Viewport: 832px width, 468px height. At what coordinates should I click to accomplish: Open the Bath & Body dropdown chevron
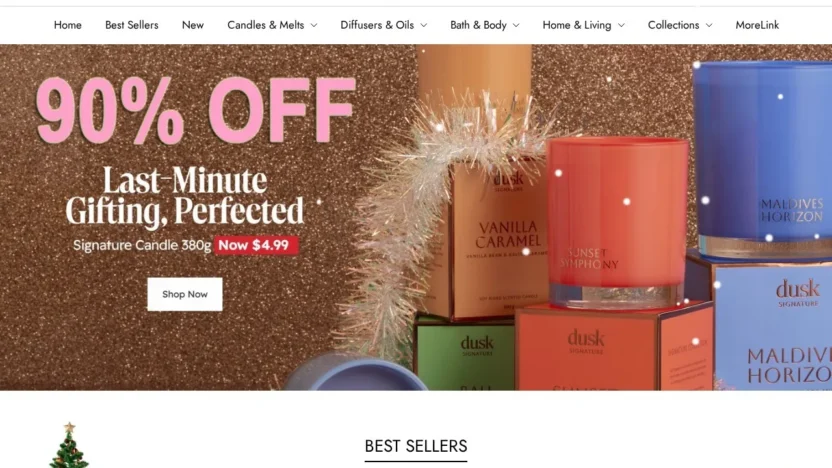(x=516, y=25)
